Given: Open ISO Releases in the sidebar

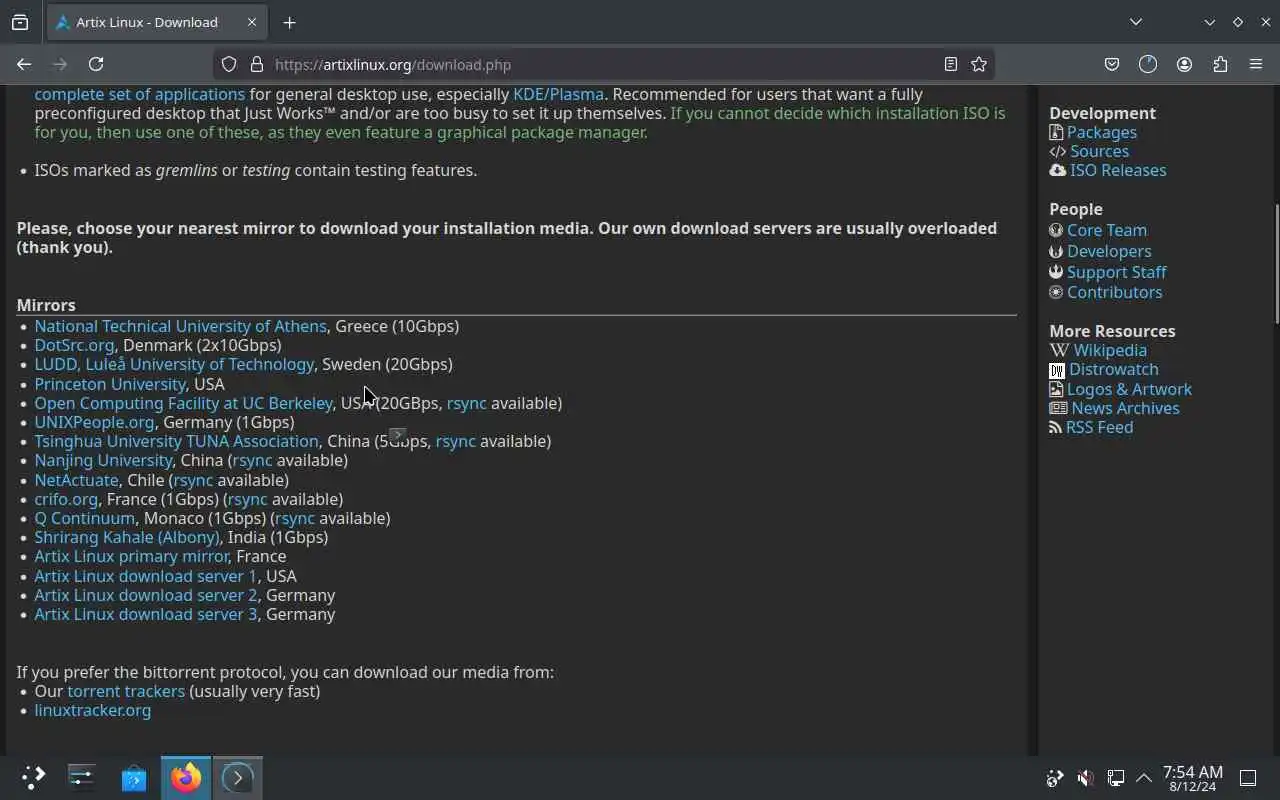Looking at the screenshot, I should (1118, 170).
